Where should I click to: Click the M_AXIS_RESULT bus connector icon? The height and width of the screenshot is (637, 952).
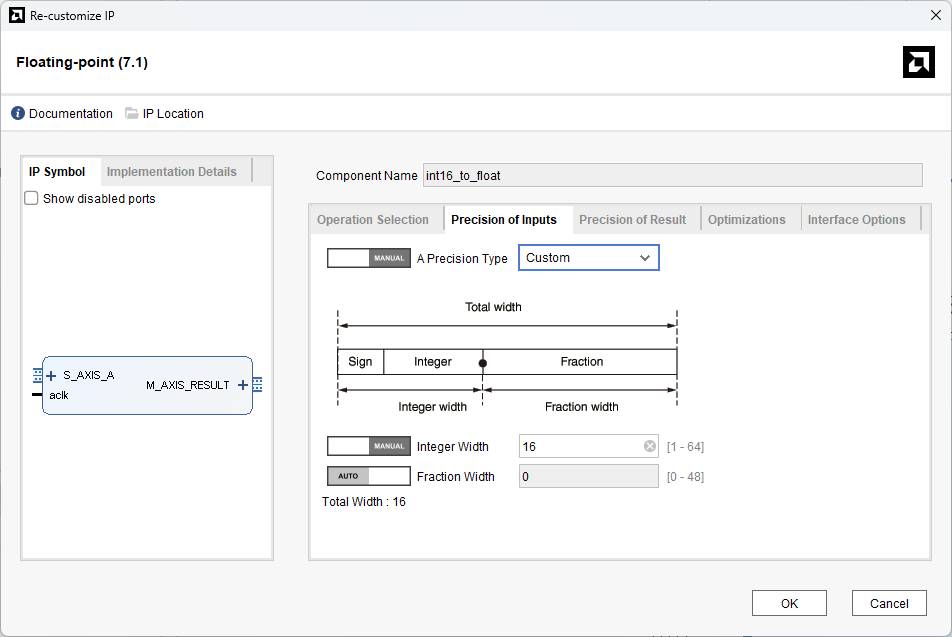coord(257,385)
